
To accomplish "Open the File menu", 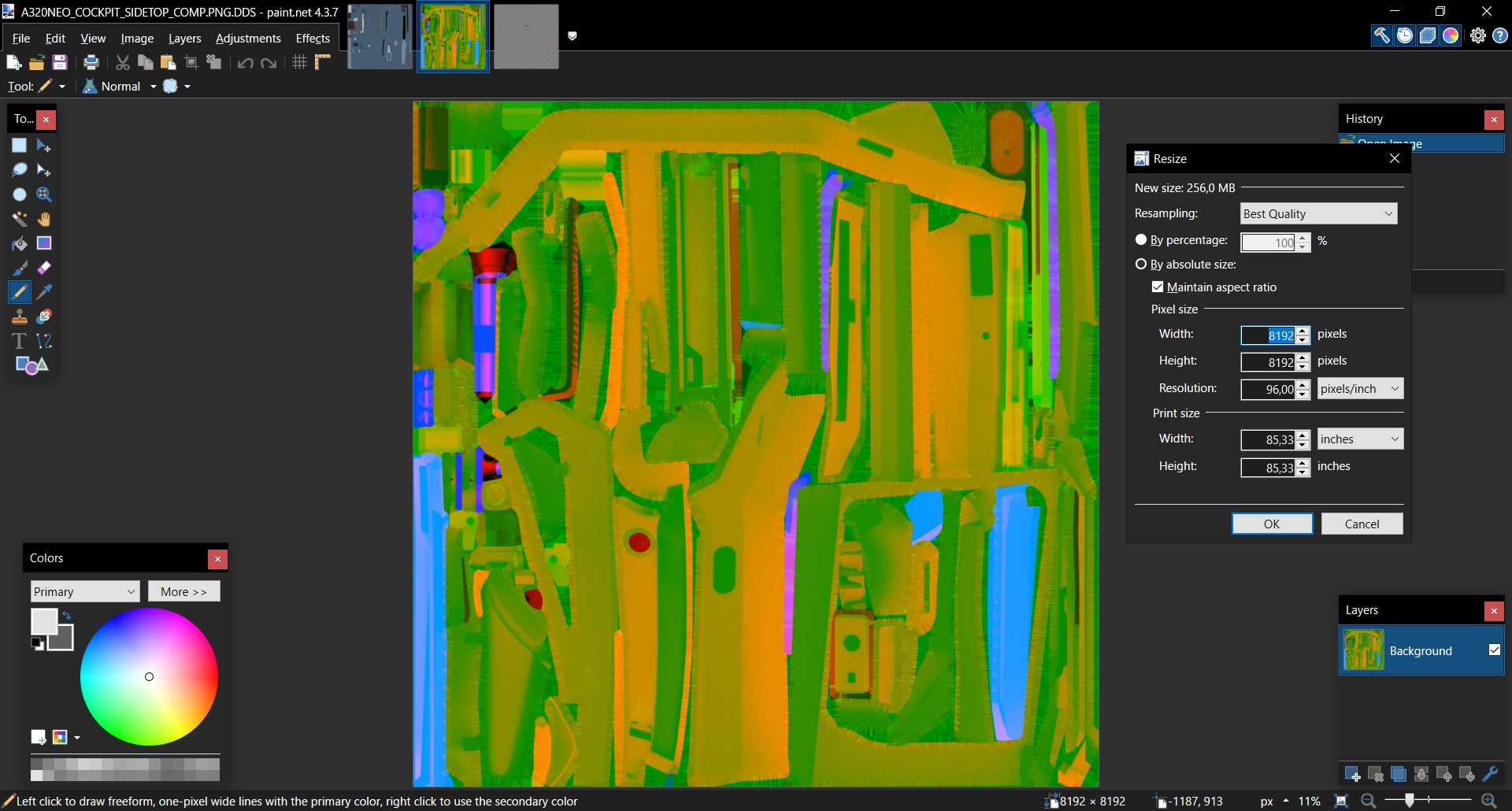I will coord(21,38).
